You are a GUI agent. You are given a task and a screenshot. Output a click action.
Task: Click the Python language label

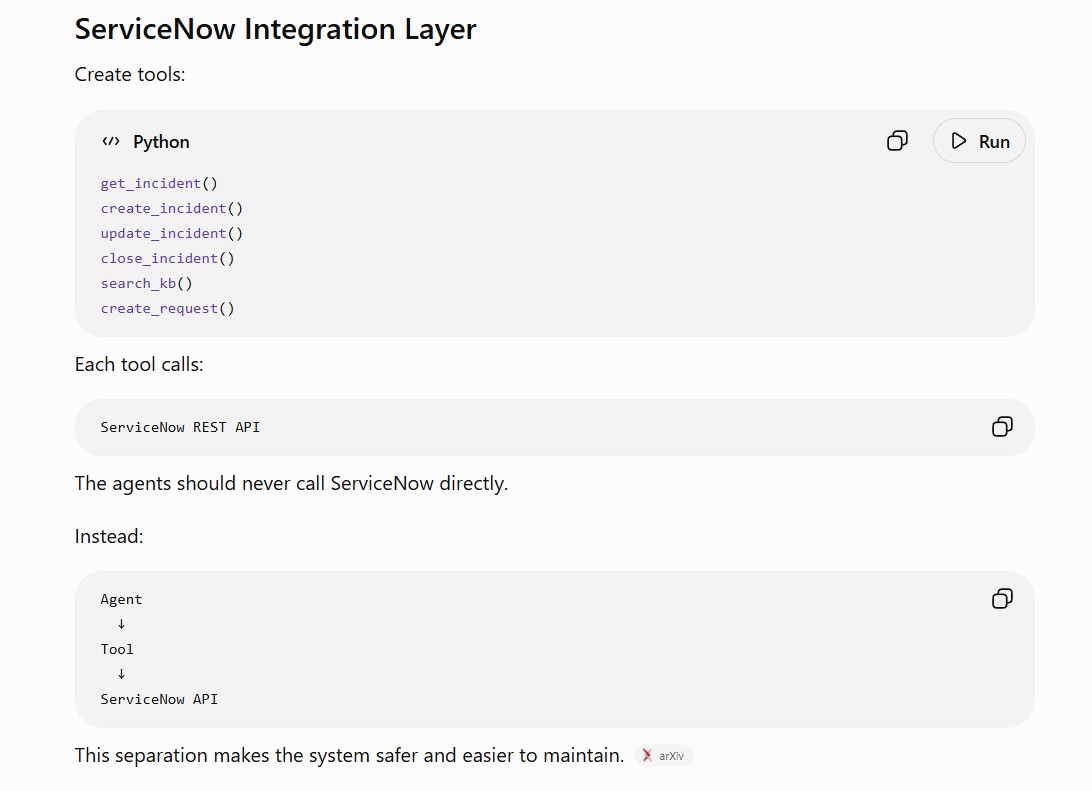click(161, 141)
